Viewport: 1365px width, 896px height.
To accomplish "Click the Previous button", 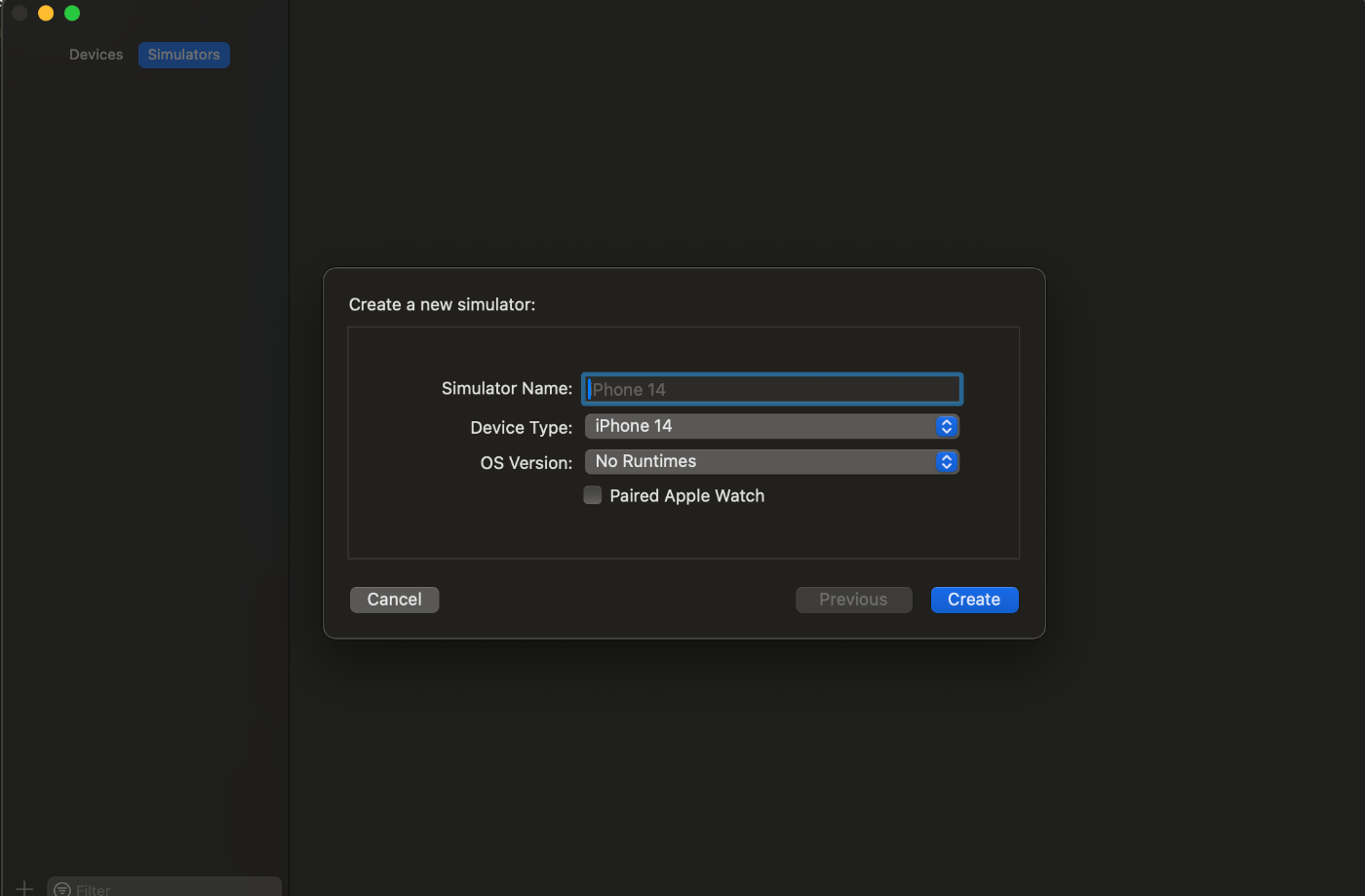I will click(854, 600).
